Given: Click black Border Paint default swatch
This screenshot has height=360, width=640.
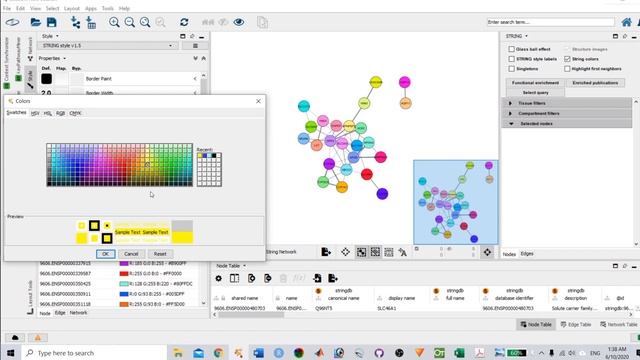Looking at the screenshot, I should [x=47, y=78].
